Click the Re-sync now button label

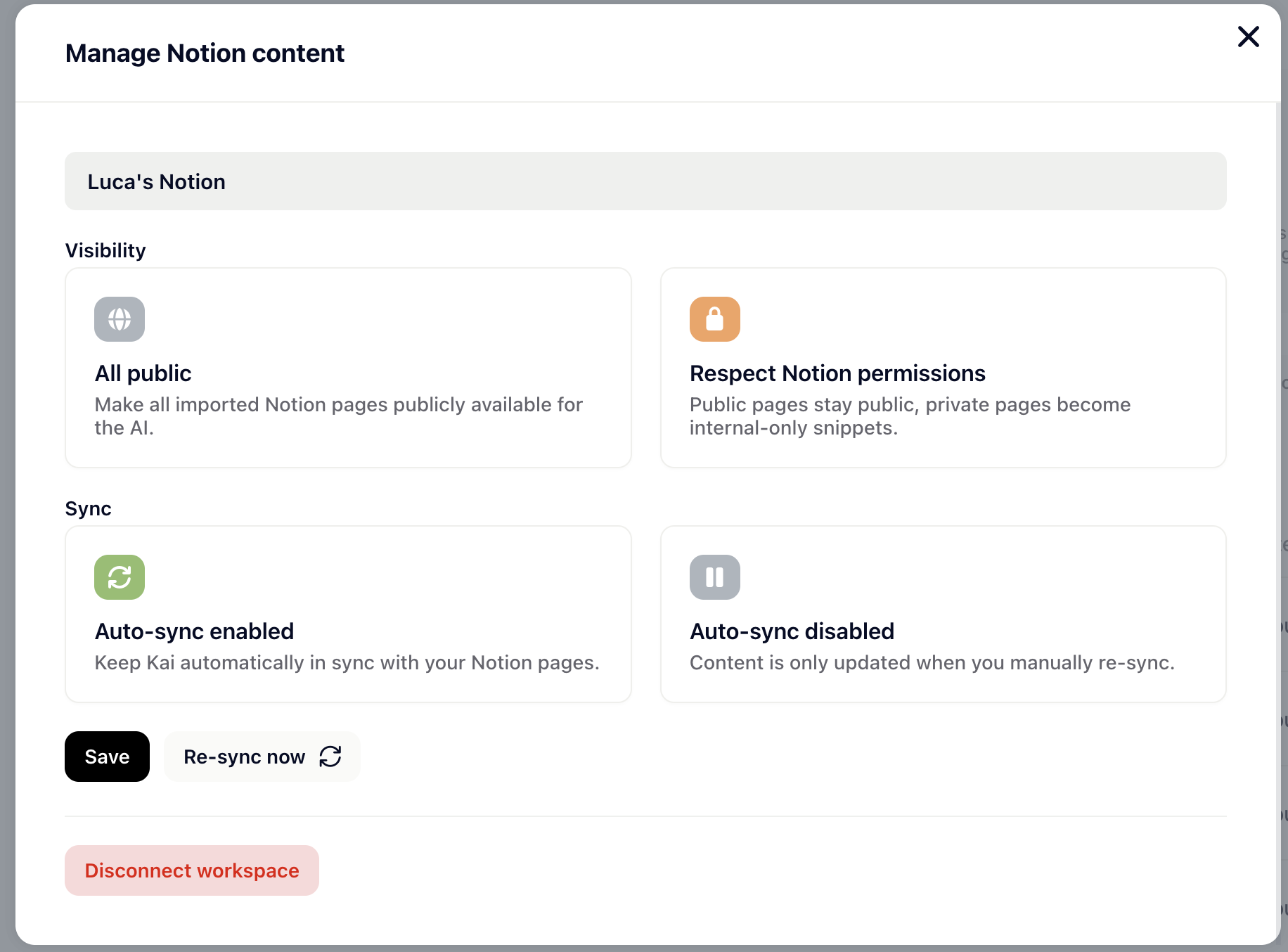coord(244,757)
